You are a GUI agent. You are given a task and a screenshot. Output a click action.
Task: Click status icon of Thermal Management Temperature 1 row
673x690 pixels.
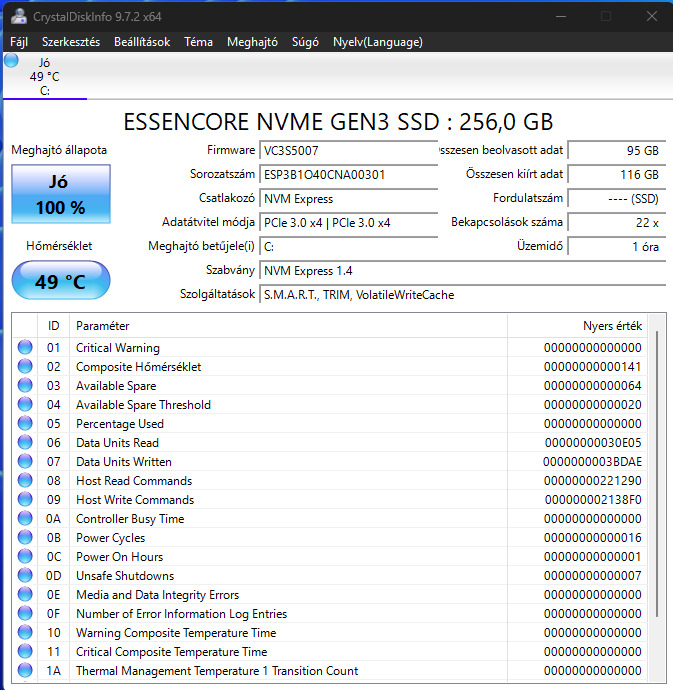(25, 670)
